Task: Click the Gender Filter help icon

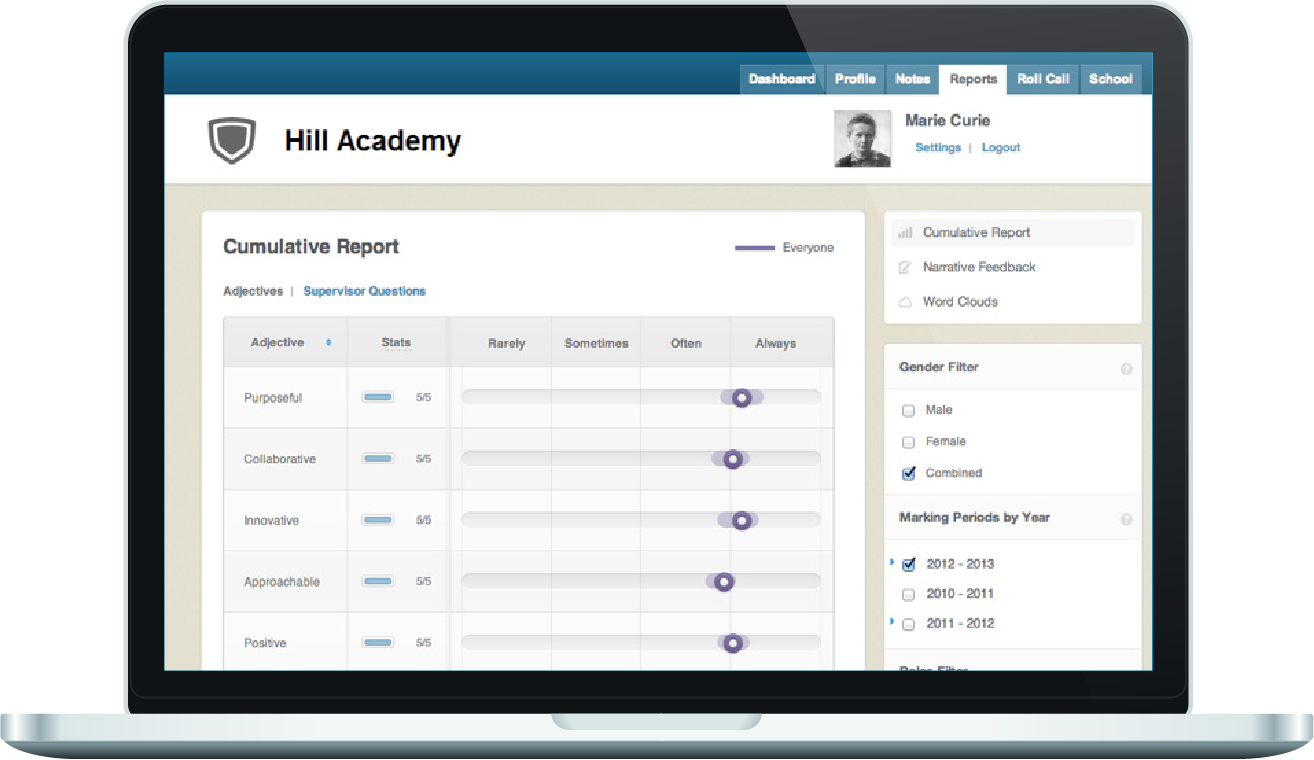Action: coord(1127,369)
